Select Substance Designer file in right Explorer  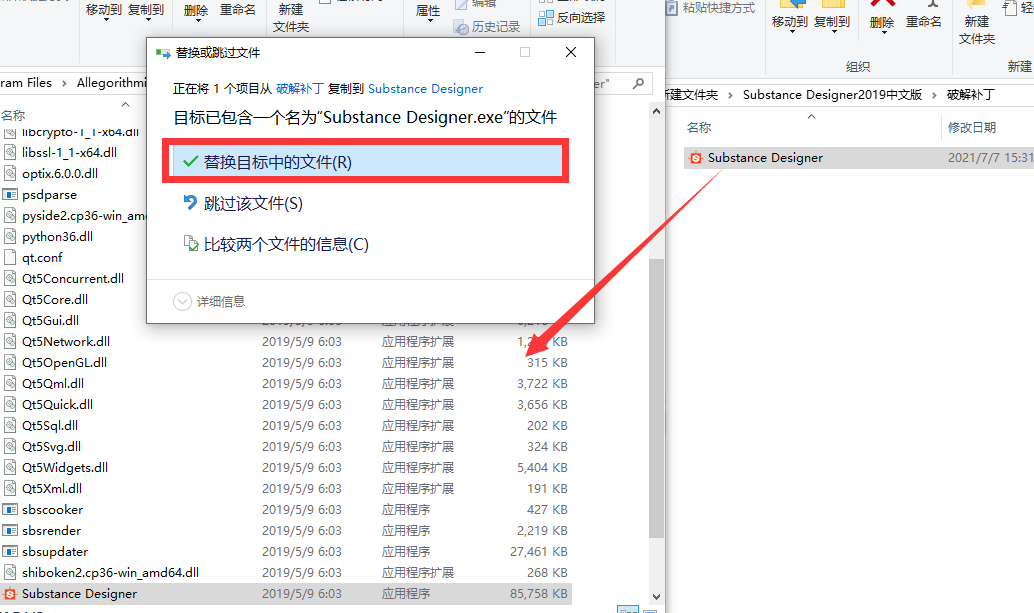point(859,158)
